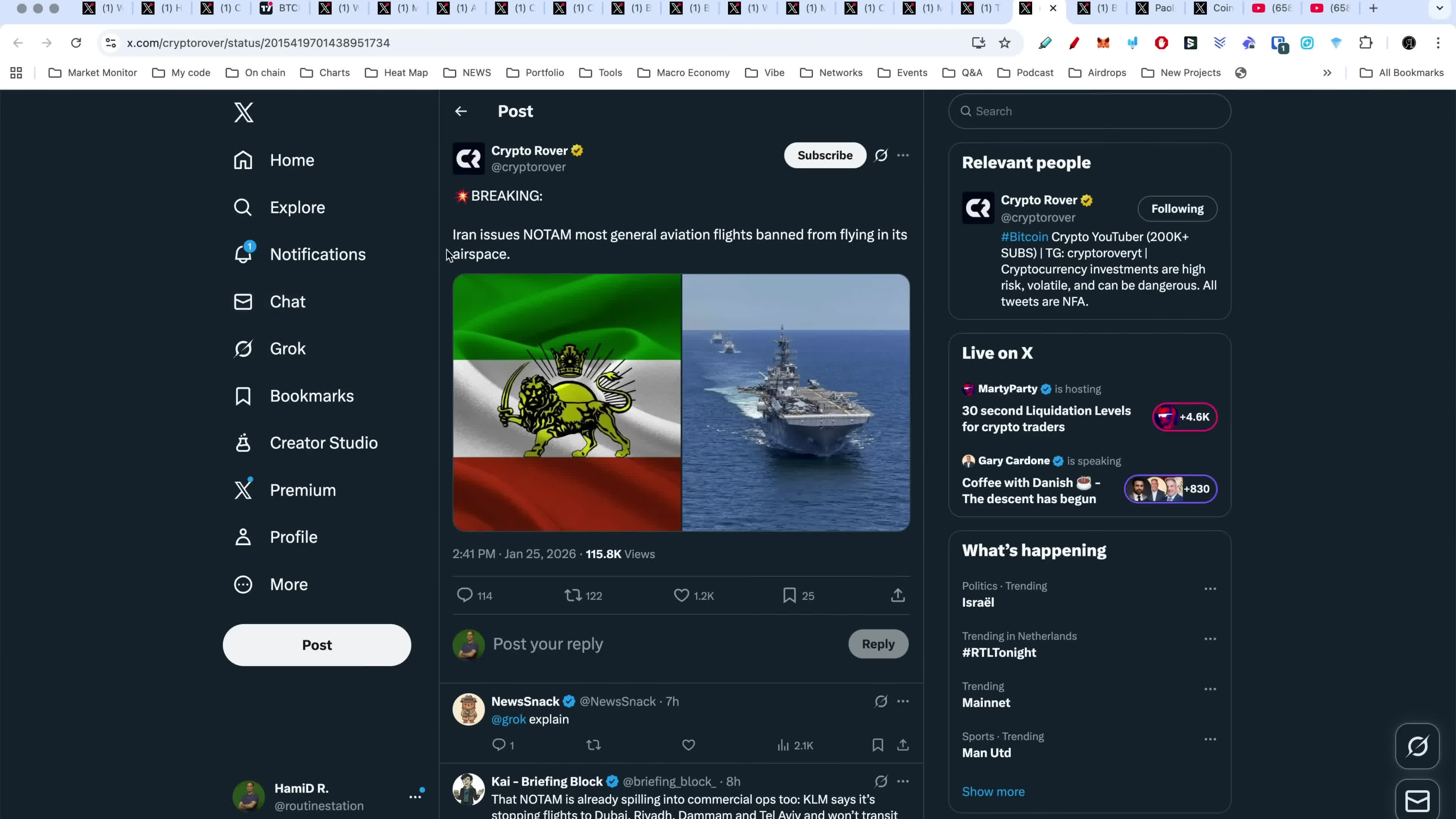Open the #Bitcoin hashtag link
Viewport: 1456px width, 819px height.
point(1024,237)
